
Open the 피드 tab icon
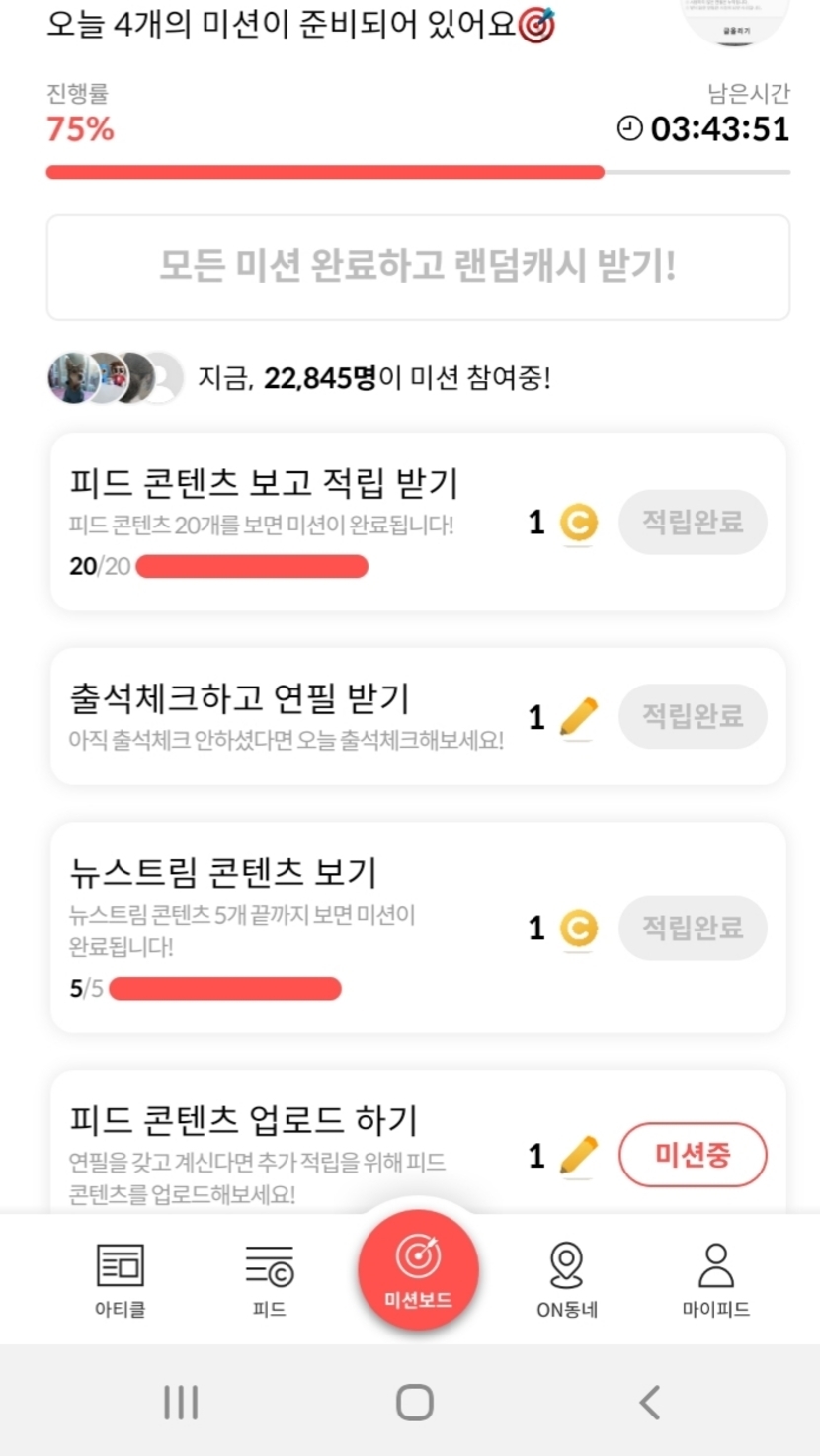tap(270, 1266)
